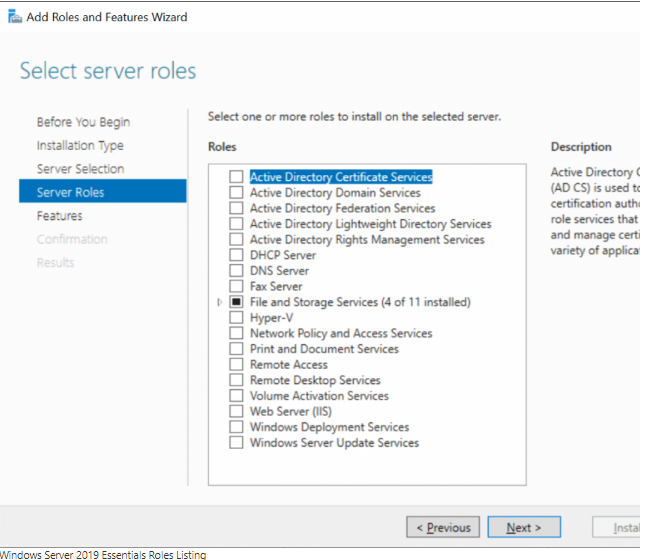
Task: Select the Server Roles step
Action: tap(103, 191)
